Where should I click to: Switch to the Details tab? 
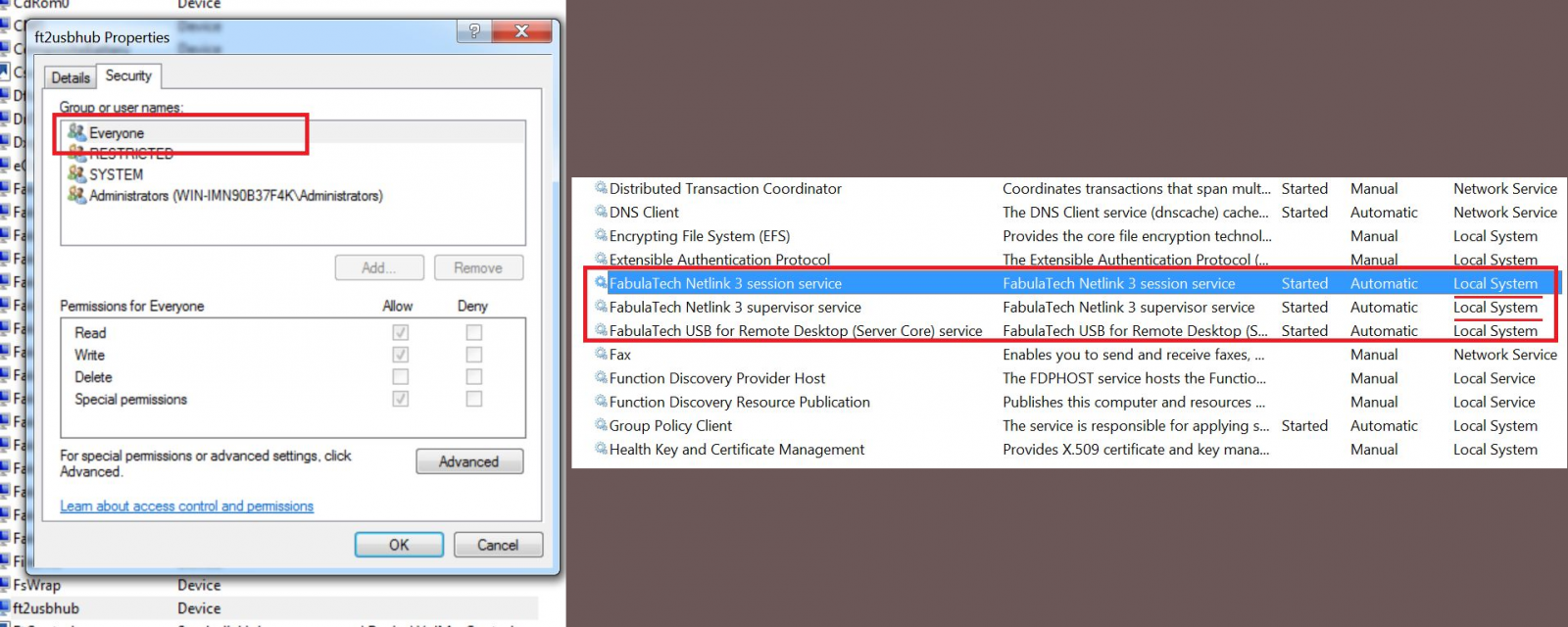71,77
